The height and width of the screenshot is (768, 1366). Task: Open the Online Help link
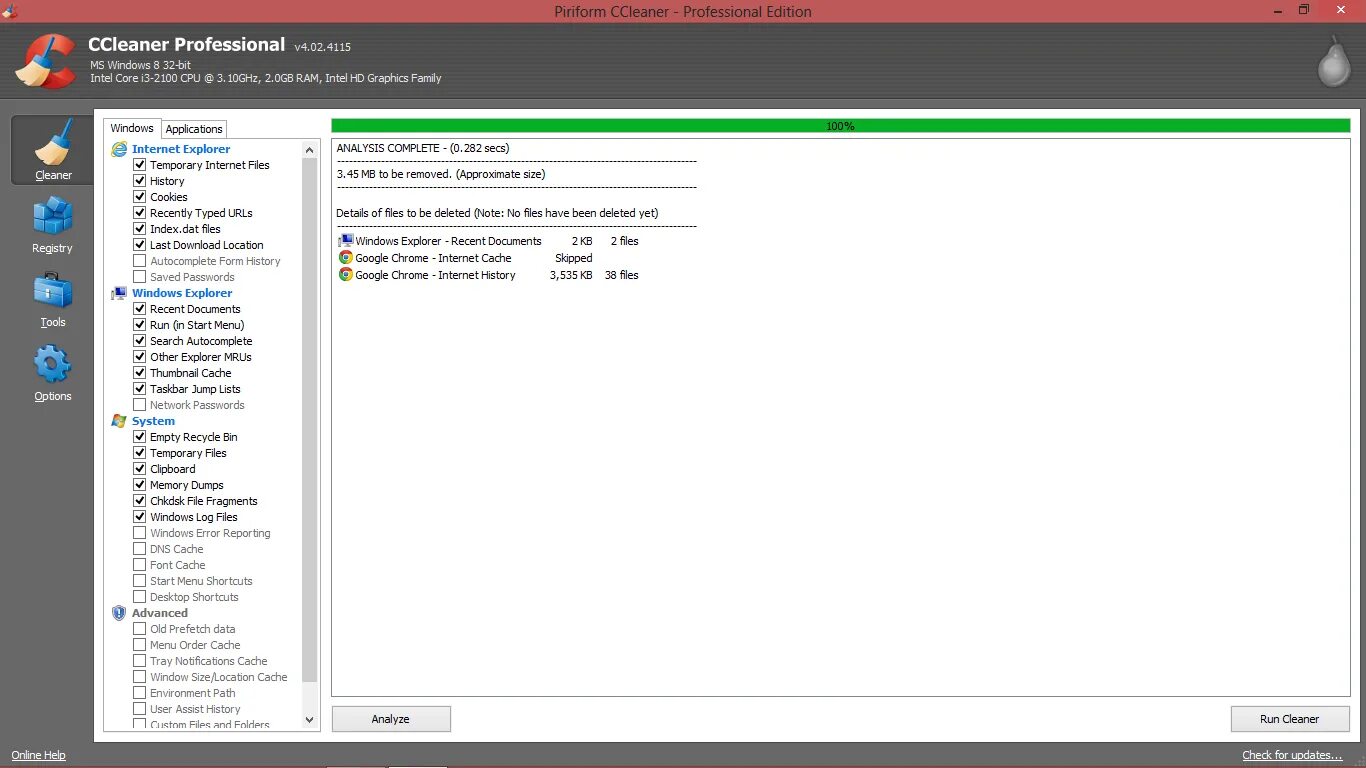click(x=39, y=755)
